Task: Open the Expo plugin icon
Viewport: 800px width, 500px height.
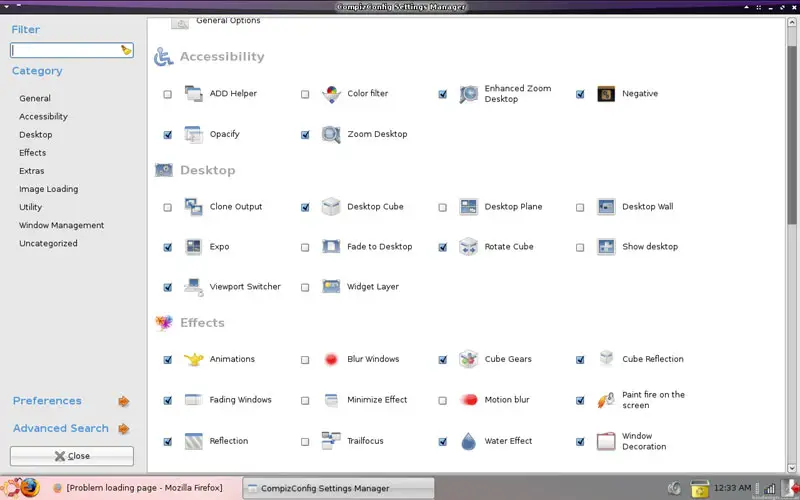Action: [193, 247]
